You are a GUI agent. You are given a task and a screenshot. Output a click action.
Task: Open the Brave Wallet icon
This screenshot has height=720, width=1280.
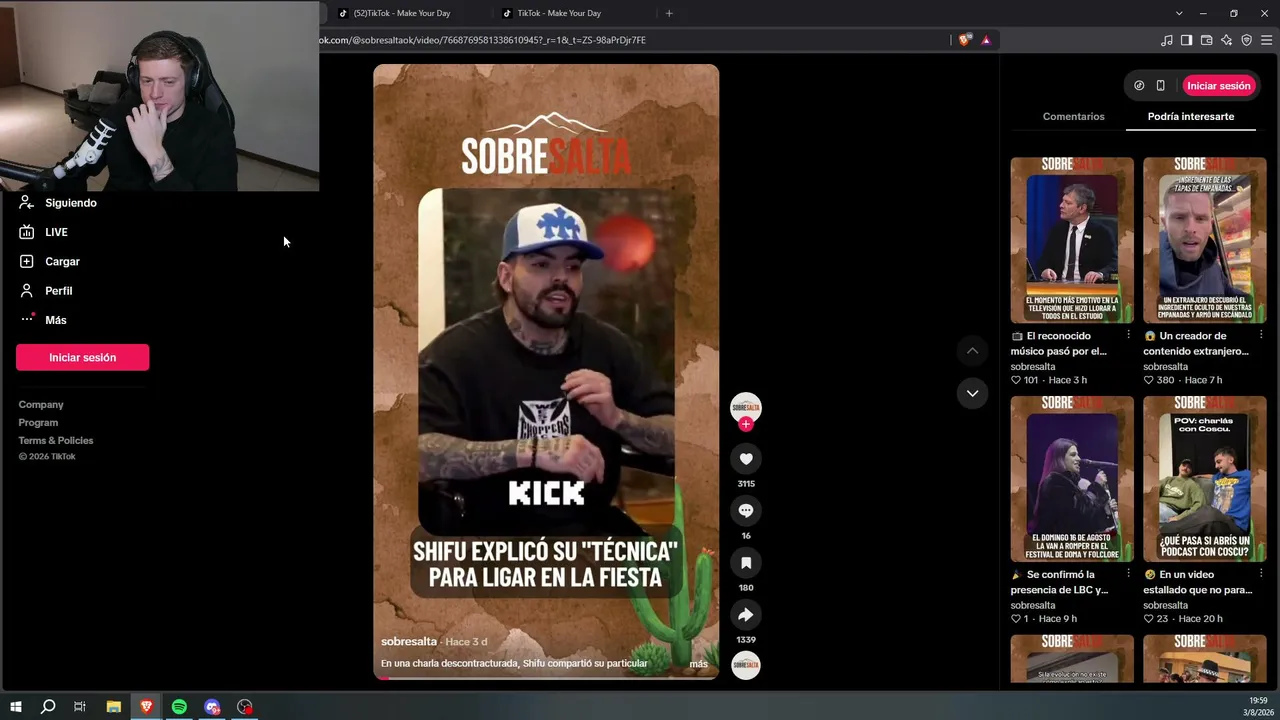pos(1207,40)
